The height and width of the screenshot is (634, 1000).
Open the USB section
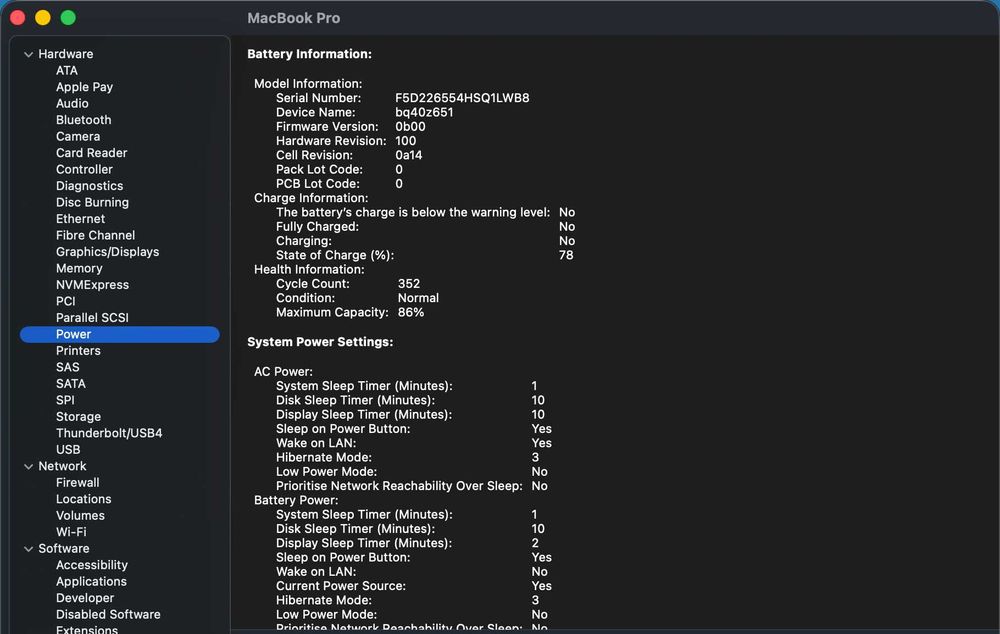point(68,450)
